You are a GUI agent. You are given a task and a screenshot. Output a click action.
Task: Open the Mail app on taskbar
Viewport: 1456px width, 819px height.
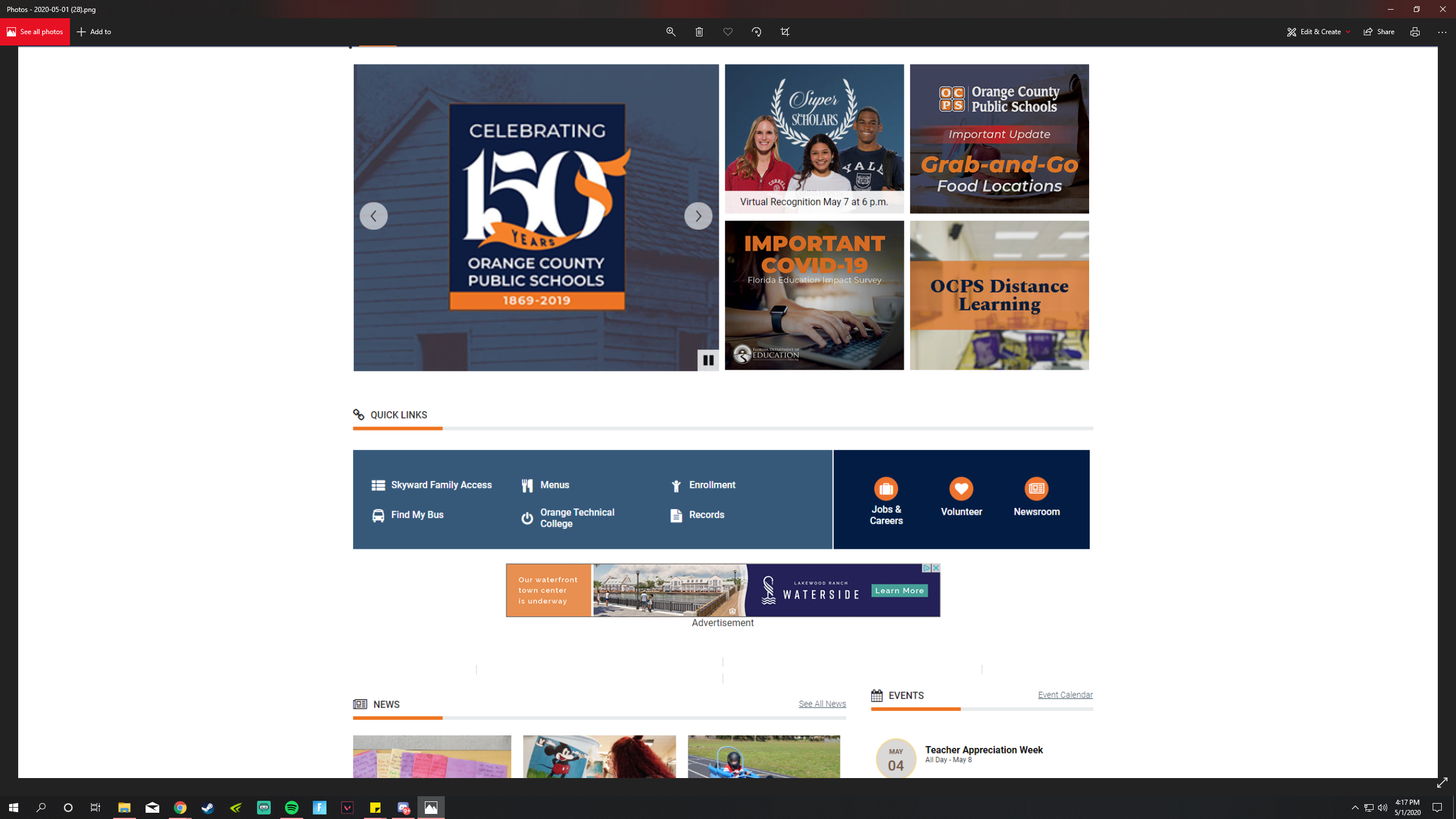[152, 808]
